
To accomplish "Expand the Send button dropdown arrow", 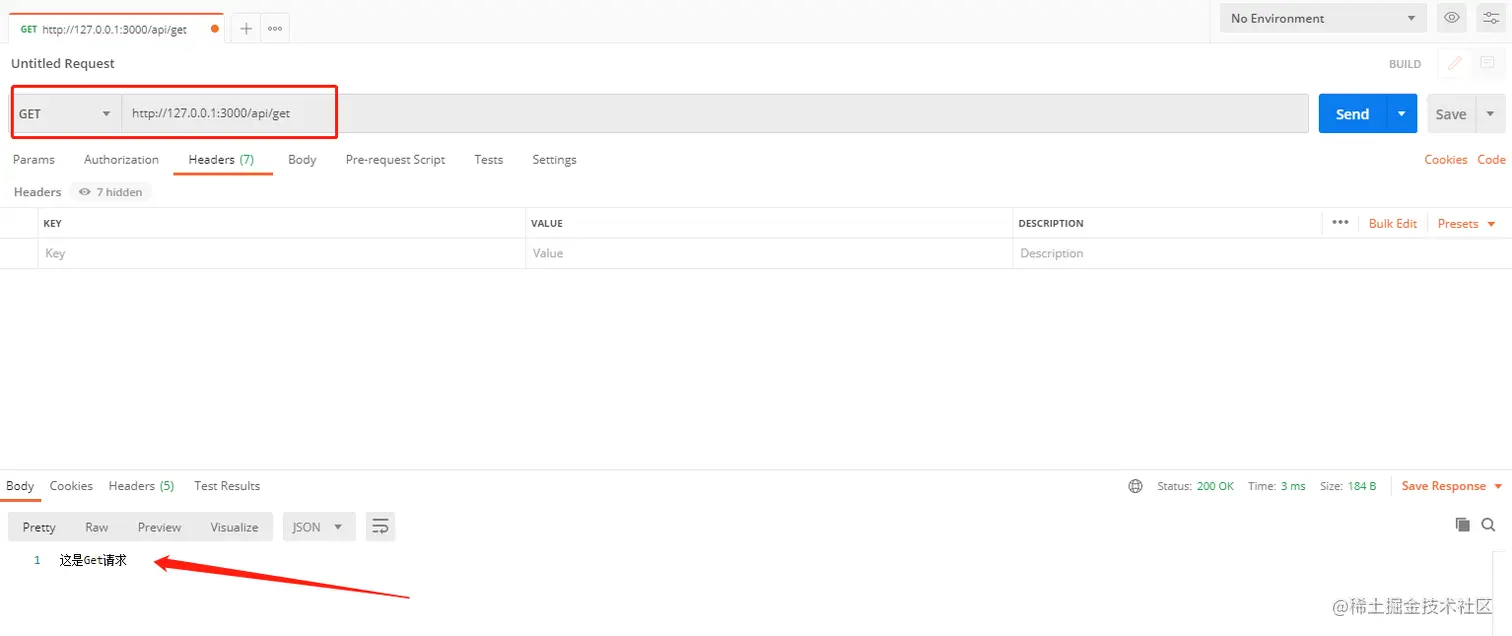I will pyautogui.click(x=1401, y=114).
